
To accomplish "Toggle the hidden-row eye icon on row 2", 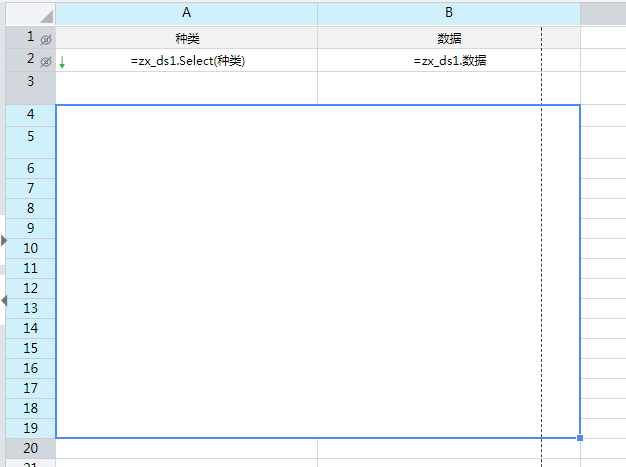I will (x=45, y=62).
